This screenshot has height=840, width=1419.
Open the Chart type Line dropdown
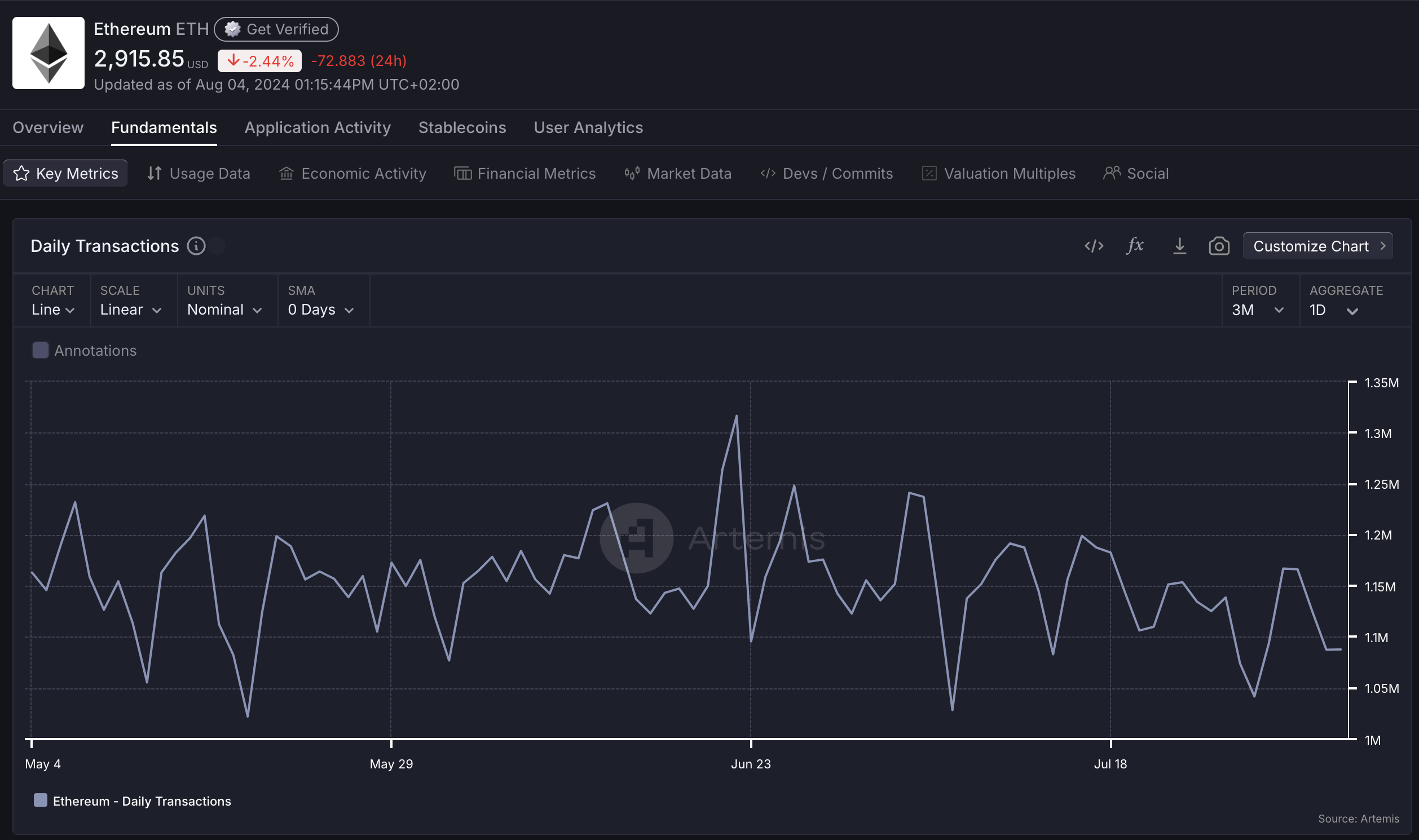[x=52, y=310]
